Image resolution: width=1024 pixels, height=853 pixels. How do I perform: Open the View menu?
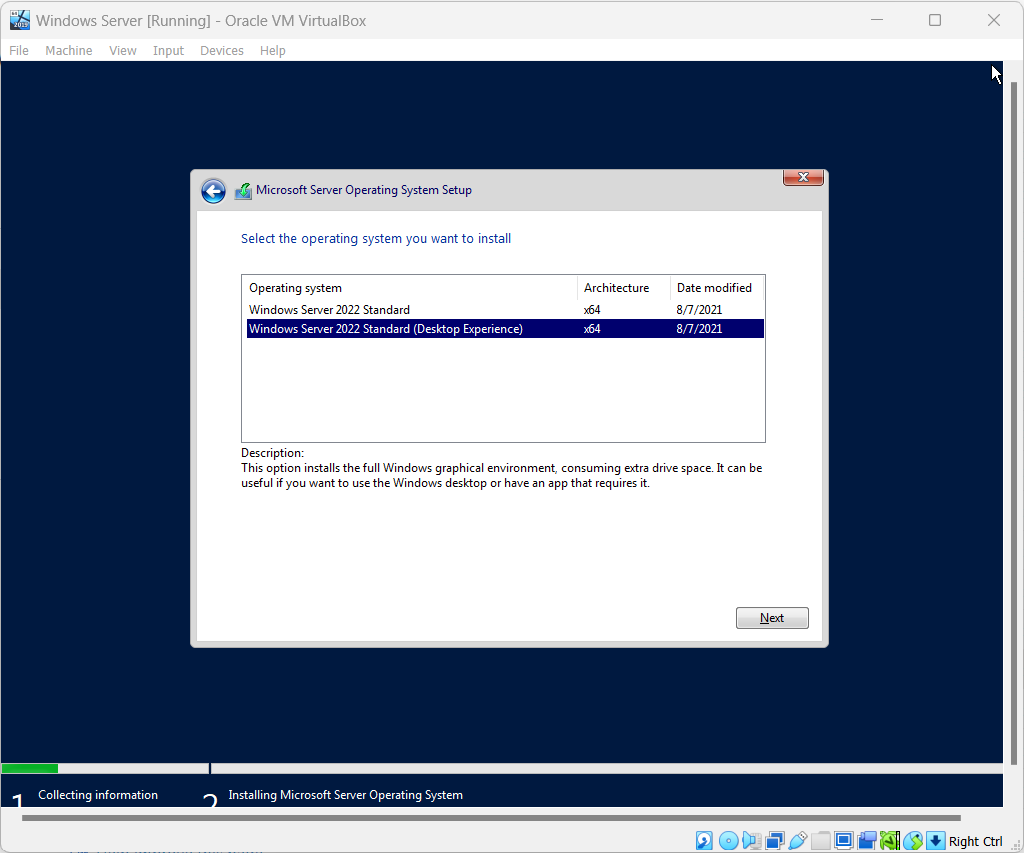click(x=123, y=50)
